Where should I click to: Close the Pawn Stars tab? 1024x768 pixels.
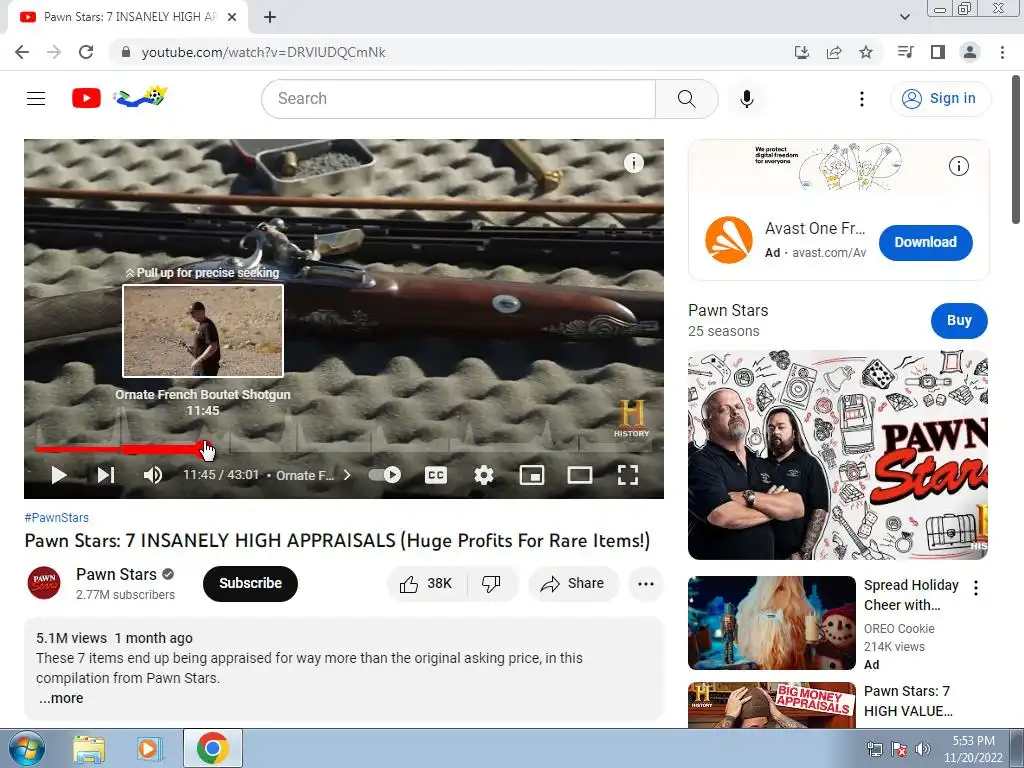(x=232, y=17)
